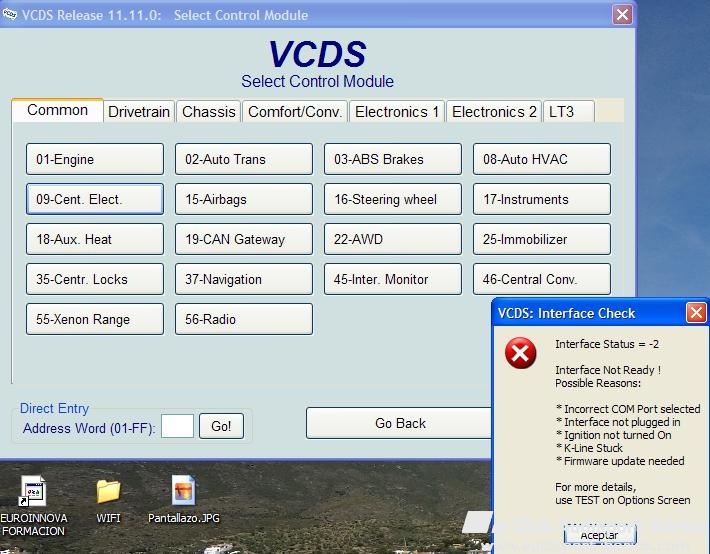Click the 'use TEST on Options Screen' line
The image size is (710, 554).
pos(623,500)
